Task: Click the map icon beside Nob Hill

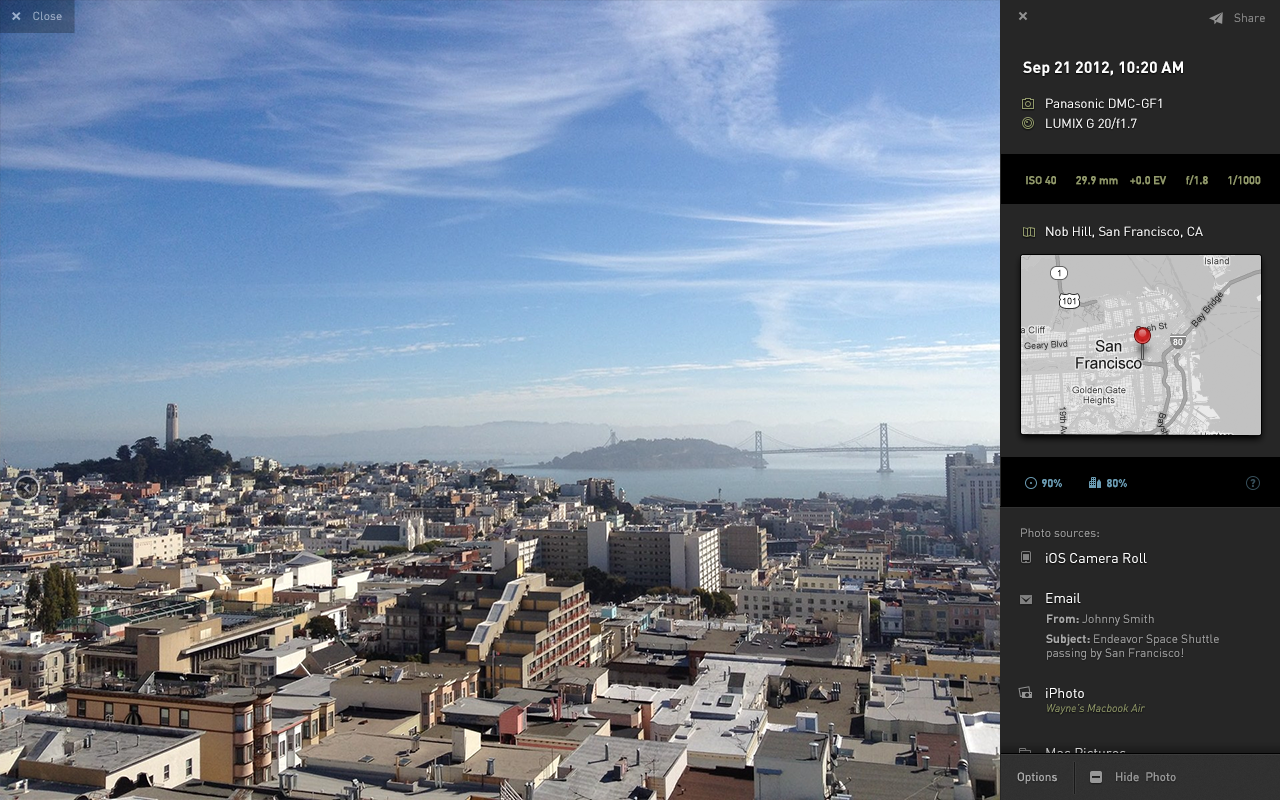Action: (x=1028, y=232)
